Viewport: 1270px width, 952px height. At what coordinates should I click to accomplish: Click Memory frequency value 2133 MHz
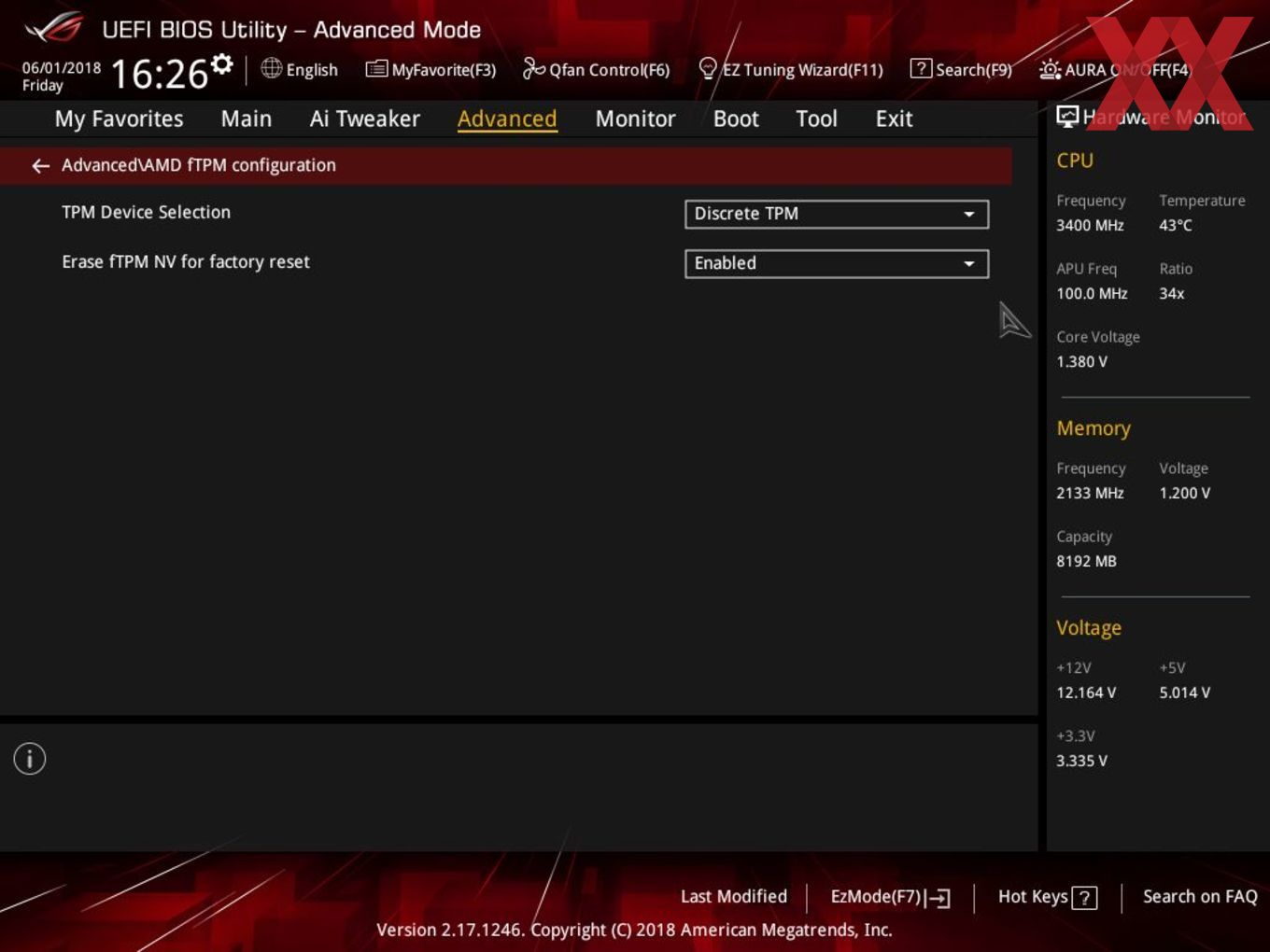tap(1090, 494)
